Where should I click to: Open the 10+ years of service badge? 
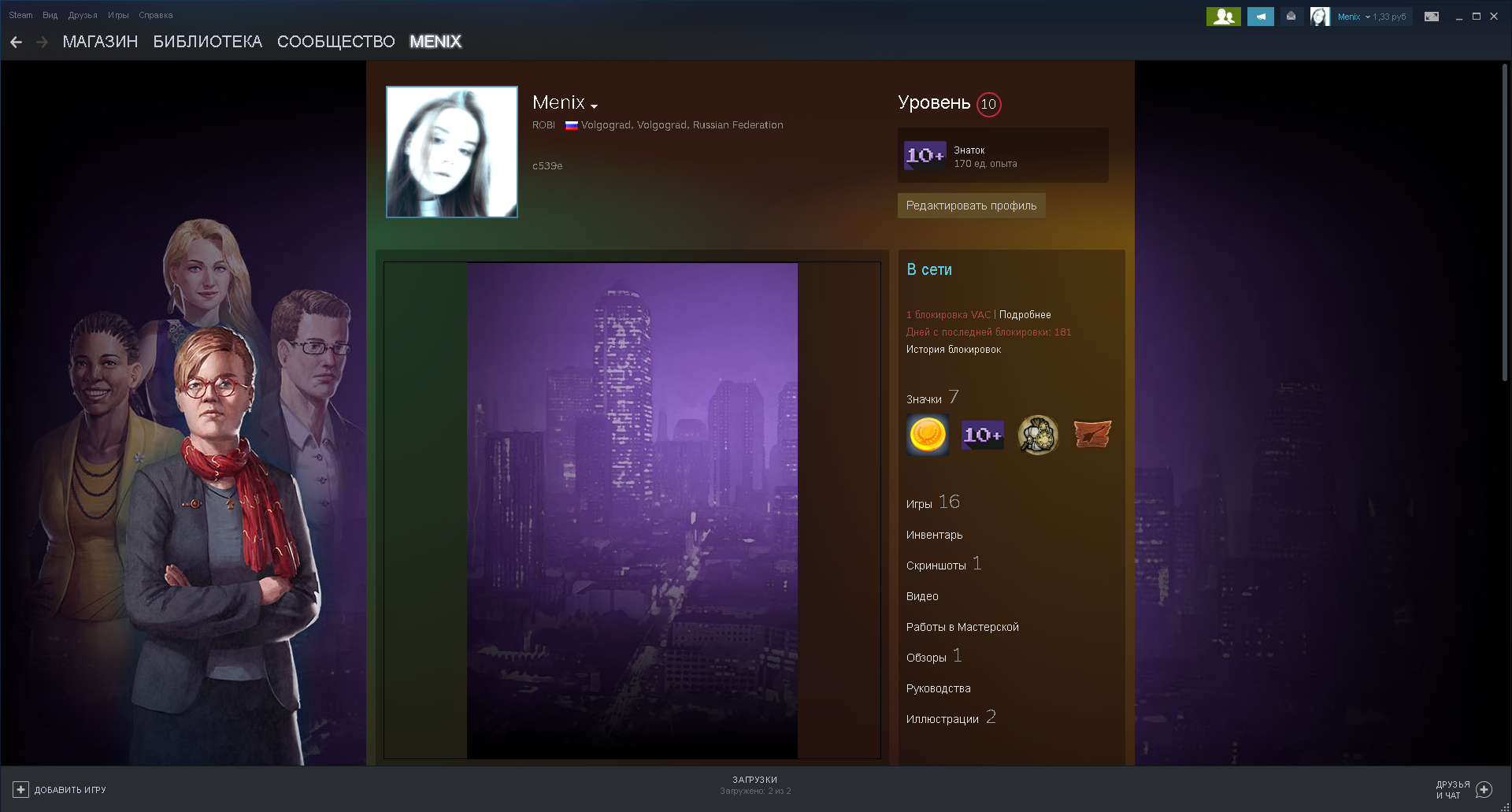(983, 435)
